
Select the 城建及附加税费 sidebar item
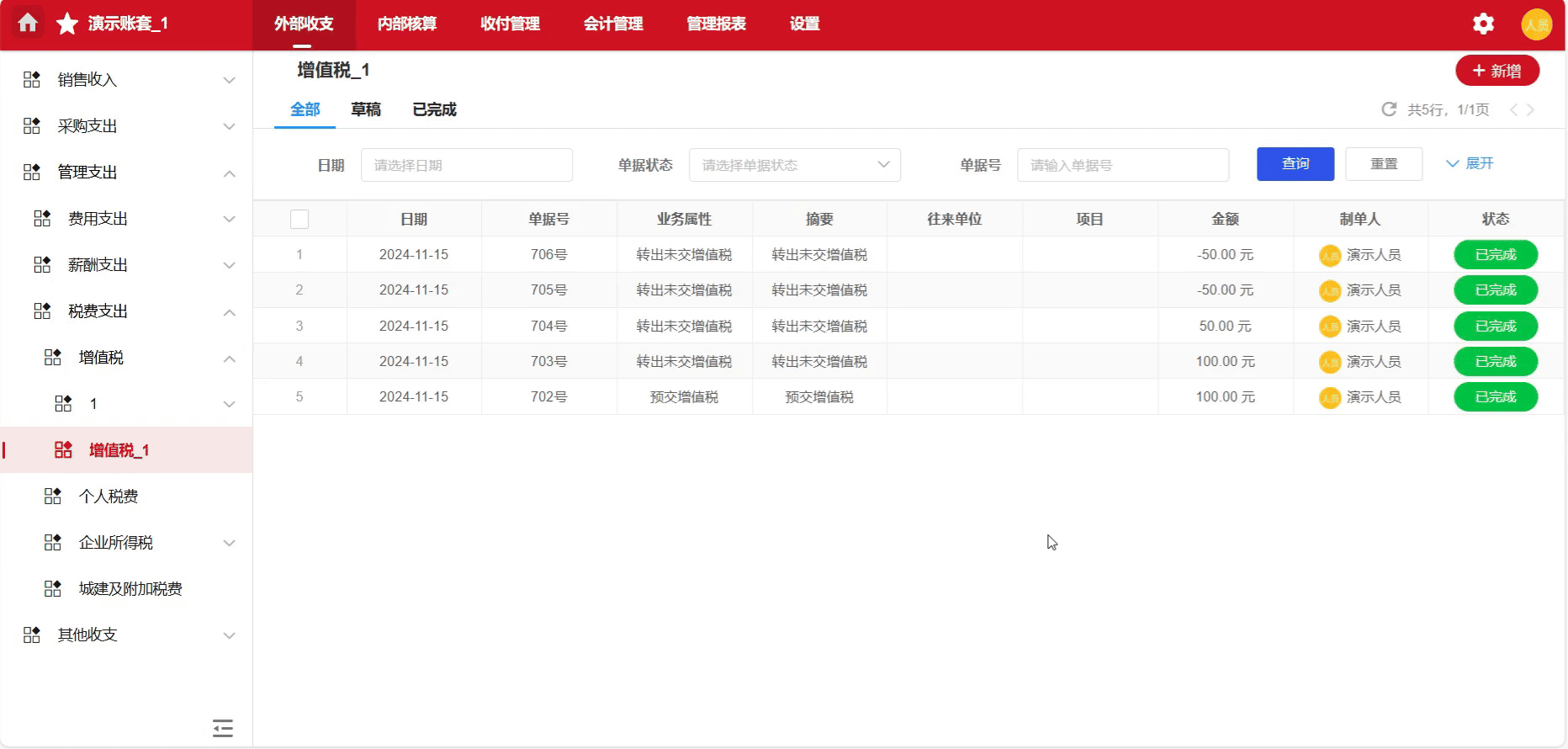pos(126,589)
